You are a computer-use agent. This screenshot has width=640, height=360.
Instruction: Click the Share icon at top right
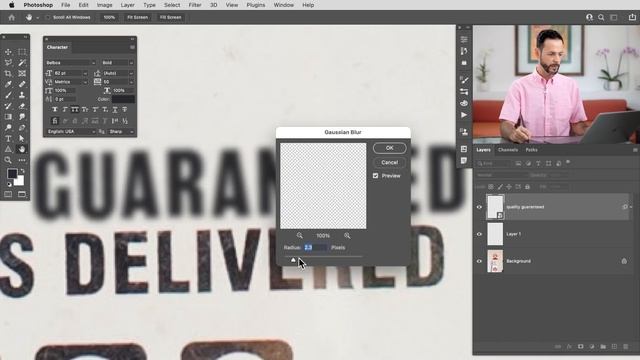pyautogui.click(x=632, y=18)
